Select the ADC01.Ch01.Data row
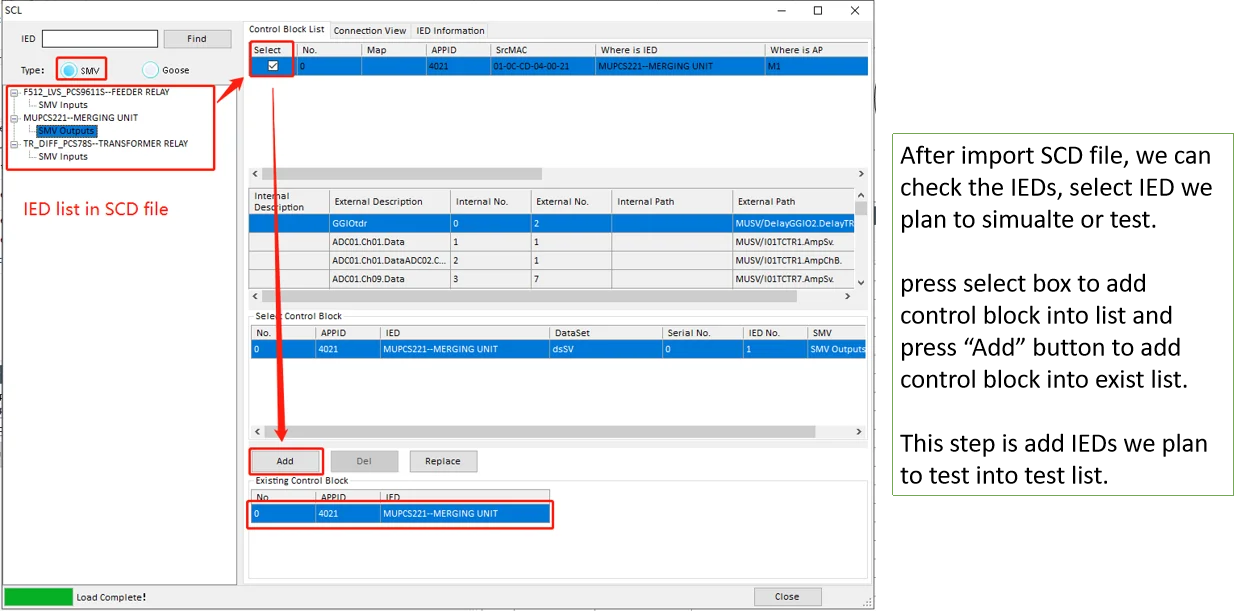This screenshot has height=612, width=1235. [552, 242]
